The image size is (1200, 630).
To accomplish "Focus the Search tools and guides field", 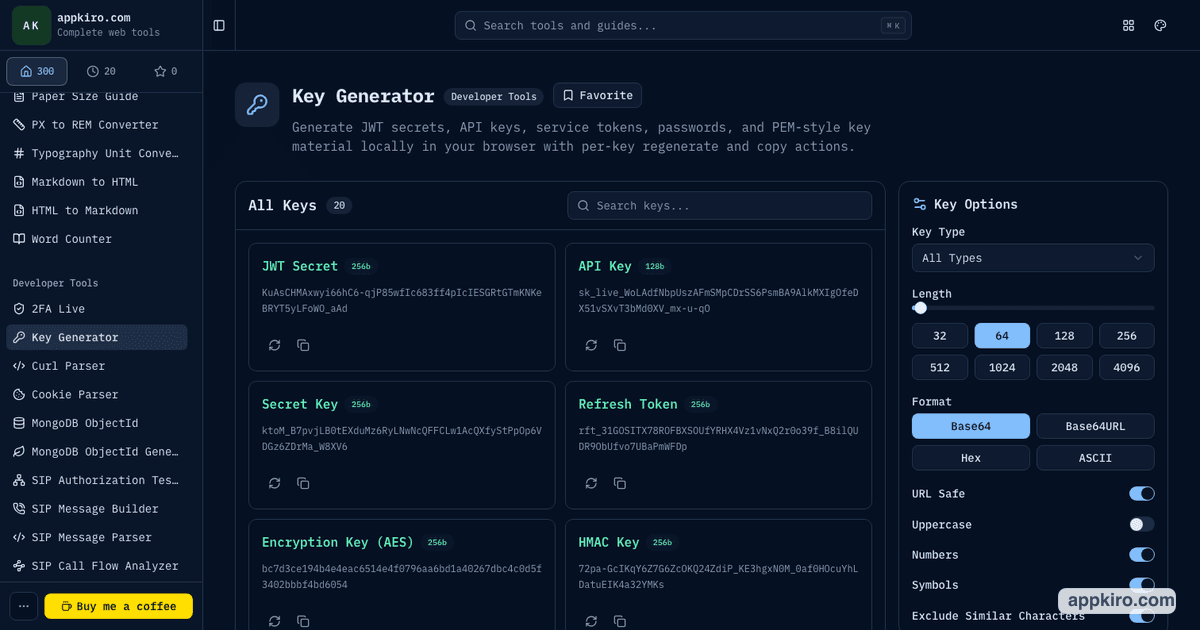I will (683, 25).
